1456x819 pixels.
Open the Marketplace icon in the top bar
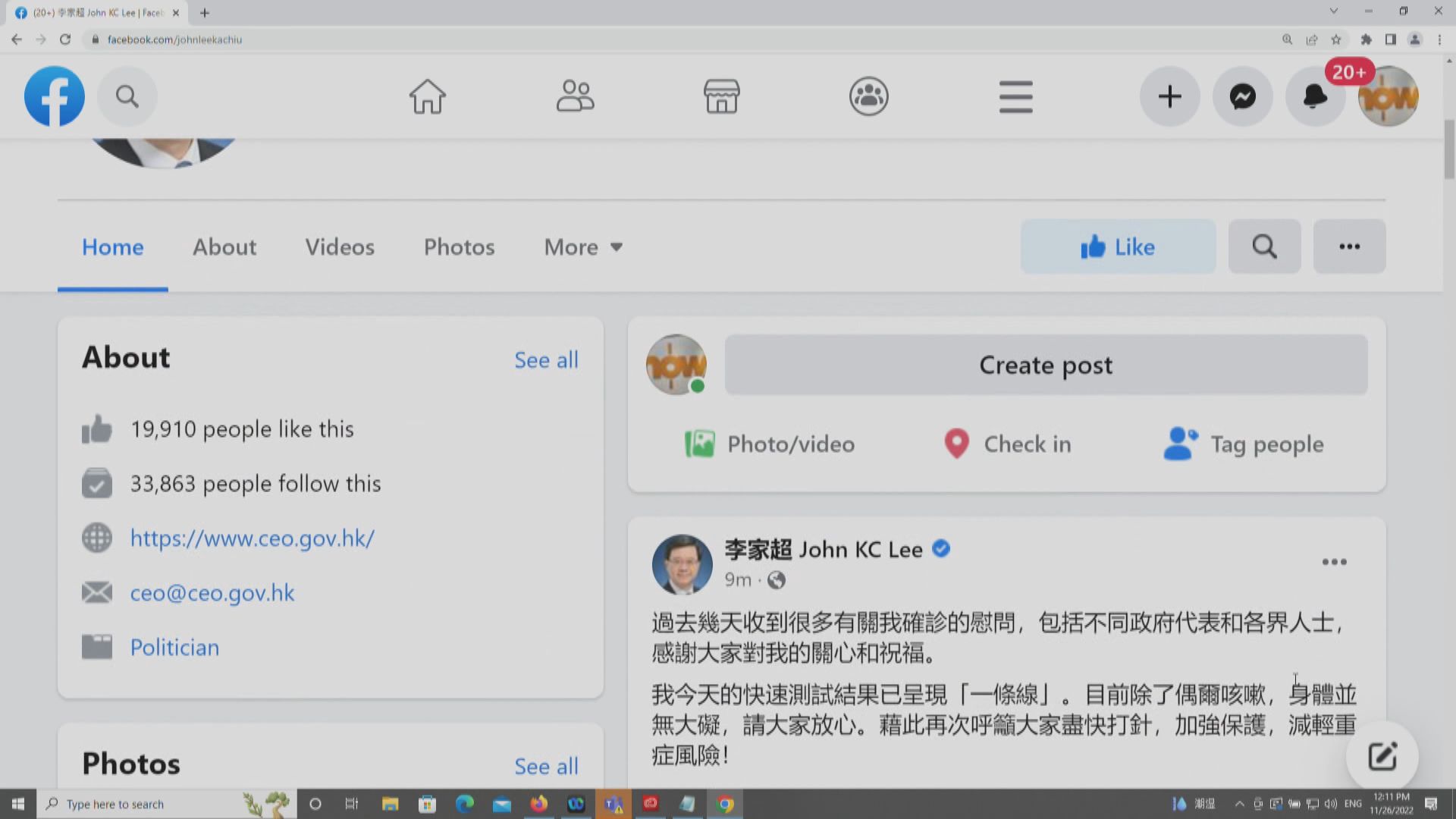point(721,96)
